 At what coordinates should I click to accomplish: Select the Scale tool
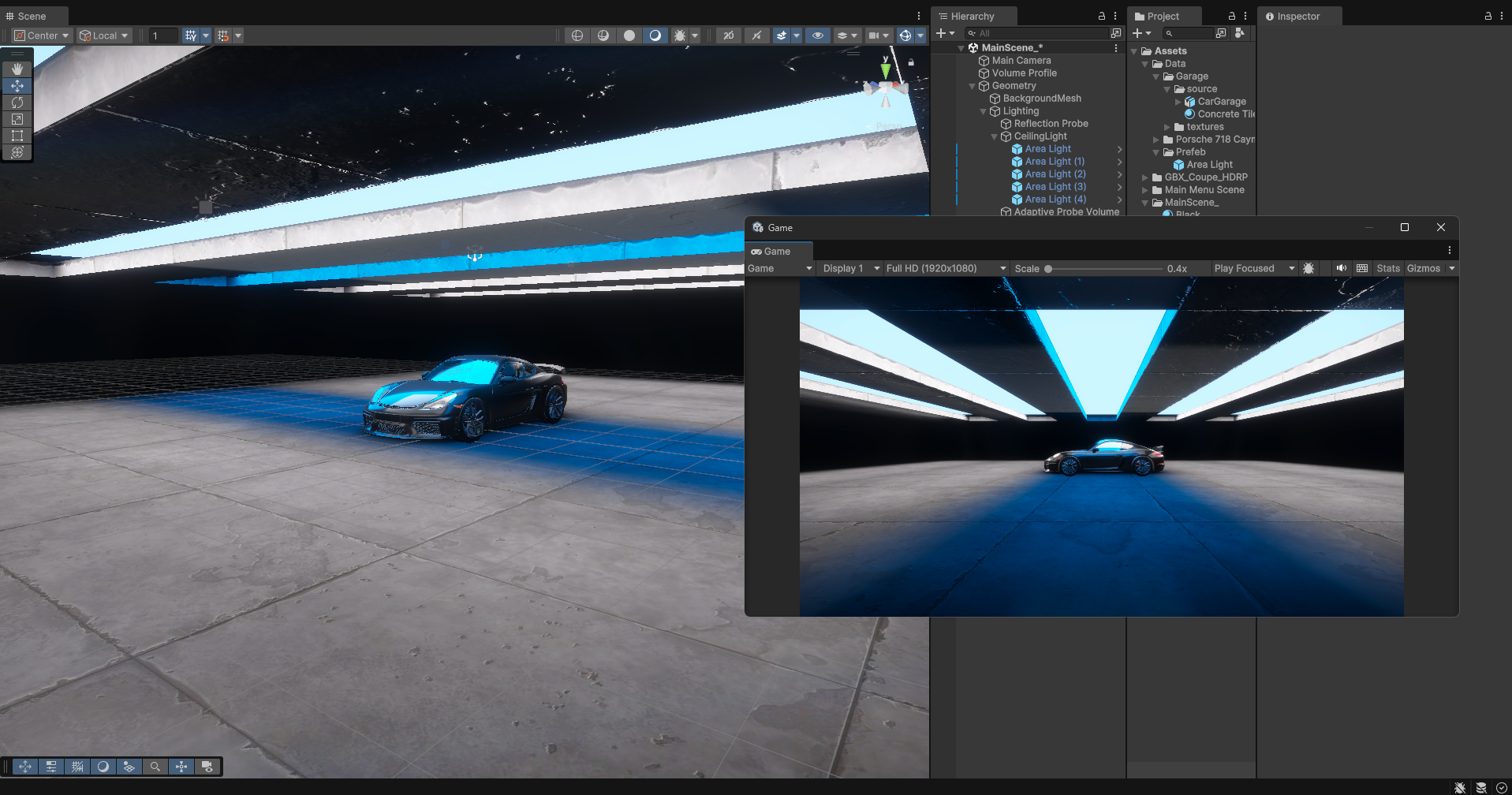pos(17,119)
